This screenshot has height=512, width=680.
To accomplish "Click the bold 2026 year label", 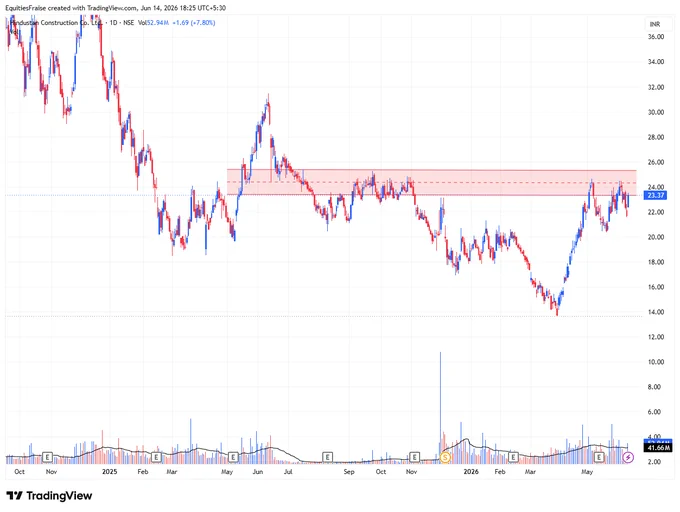I will pos(471,472).
